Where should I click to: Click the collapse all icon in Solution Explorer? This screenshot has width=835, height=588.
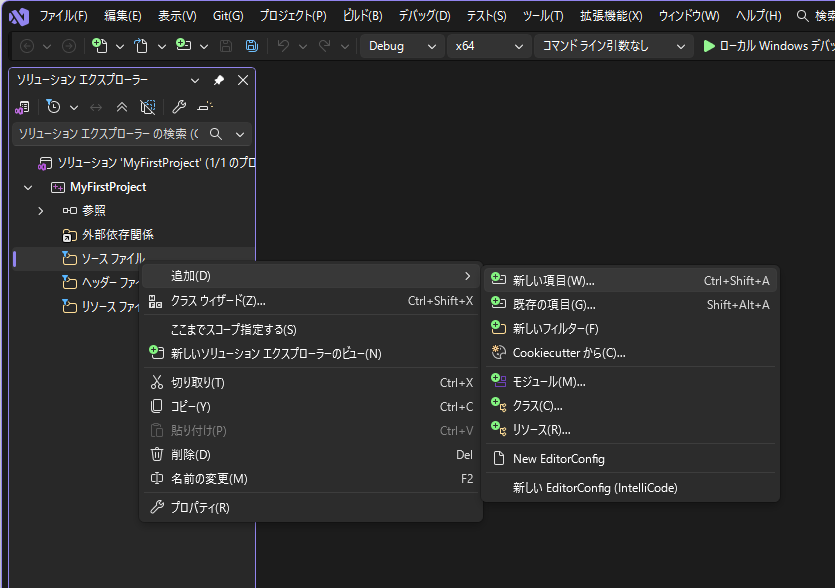pyautogui.click(x=122, y=107)
